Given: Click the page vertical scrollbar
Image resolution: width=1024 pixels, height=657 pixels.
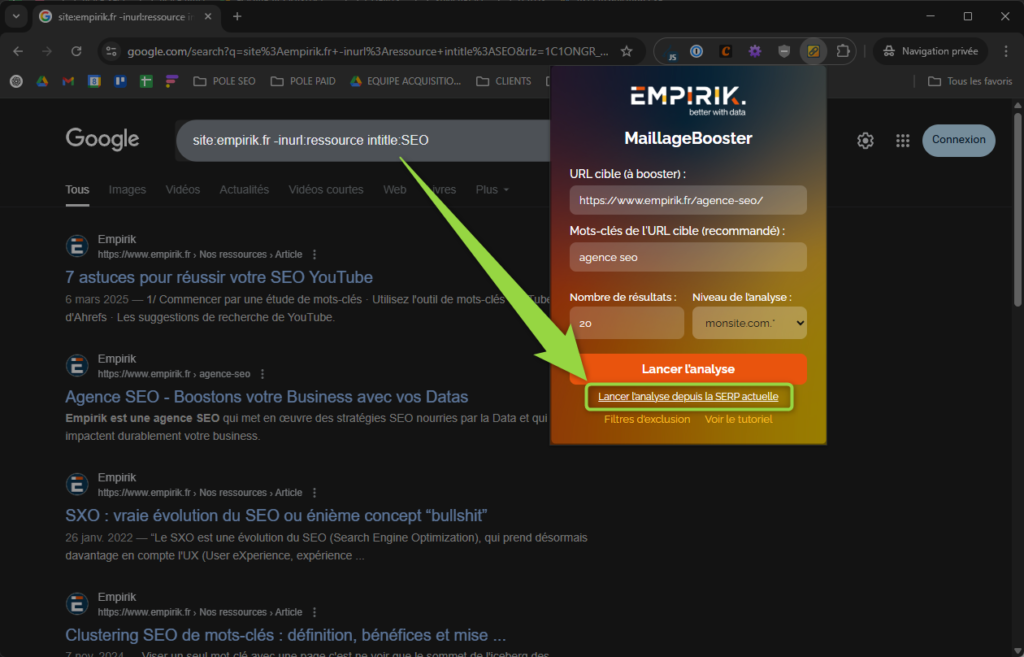Looking at the screenshot, I should tap(1017, 209).
